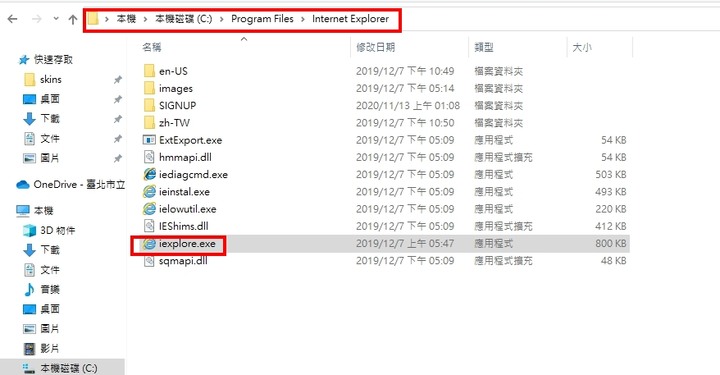Viewport: 720px width, 375px height.
Task: Open 影片 under 本機
Action: pos(50,348)
